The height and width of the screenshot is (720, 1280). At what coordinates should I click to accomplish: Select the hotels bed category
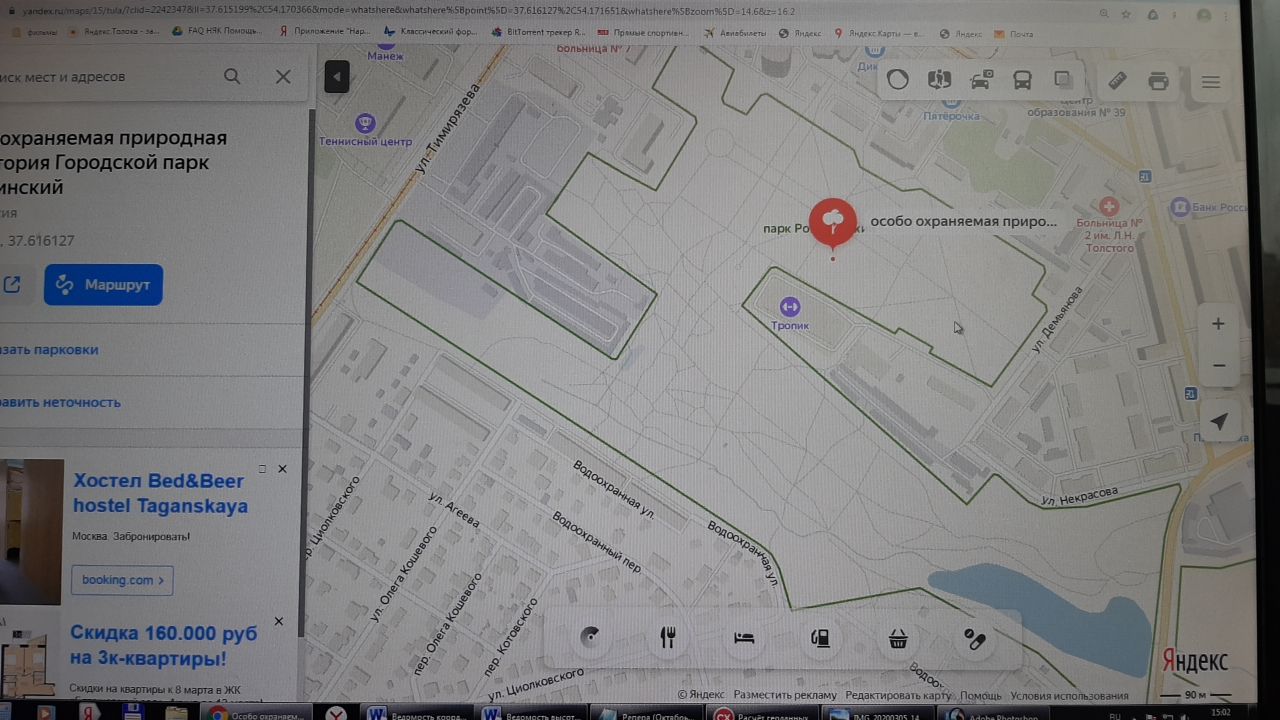pyautogui.click(x=744, y=638)
